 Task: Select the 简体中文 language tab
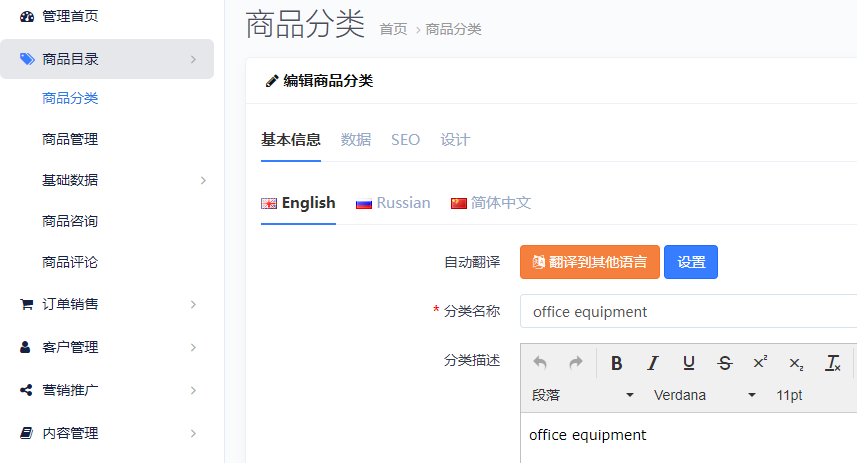coord(491,203)
